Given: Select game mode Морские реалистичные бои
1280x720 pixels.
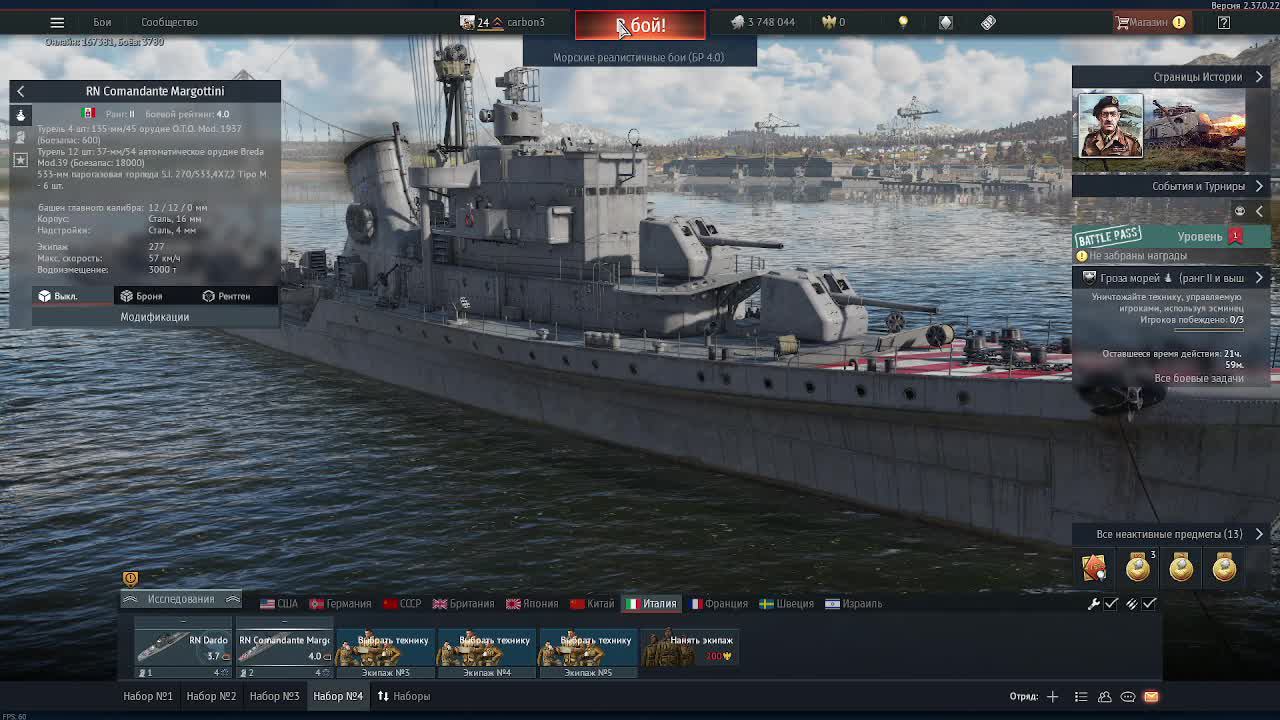Looking at the screenshot, I should tap(638, 57).
